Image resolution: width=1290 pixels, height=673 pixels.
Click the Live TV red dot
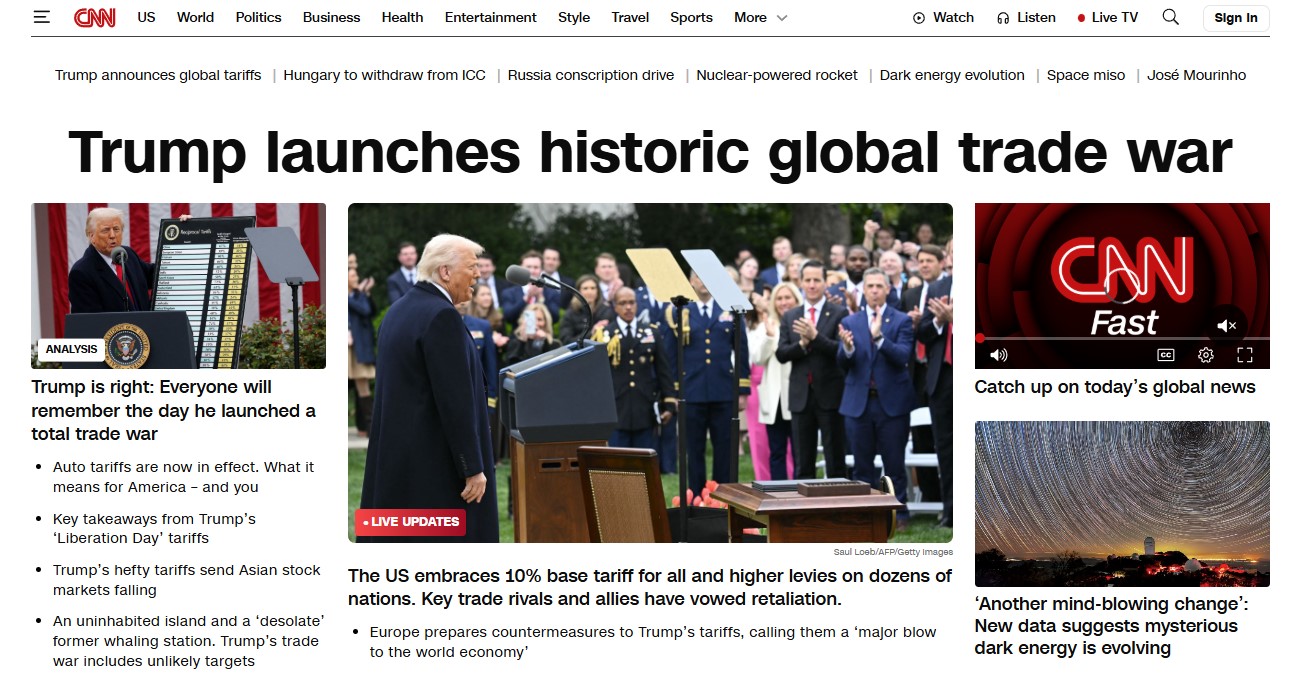pos(1081,18)
